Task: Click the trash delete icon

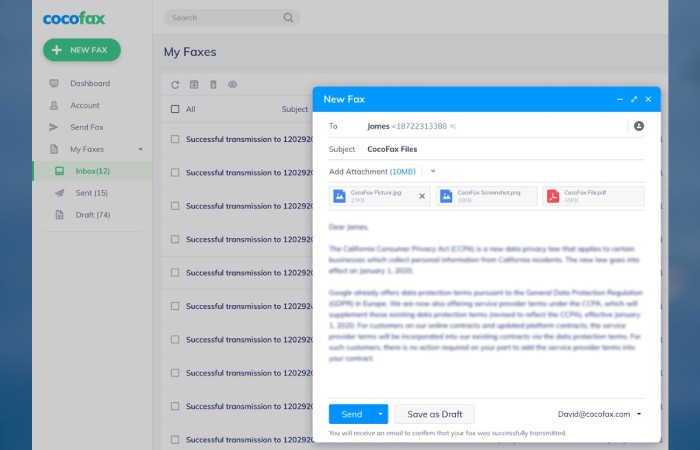Action: click(x=213, y=84)
